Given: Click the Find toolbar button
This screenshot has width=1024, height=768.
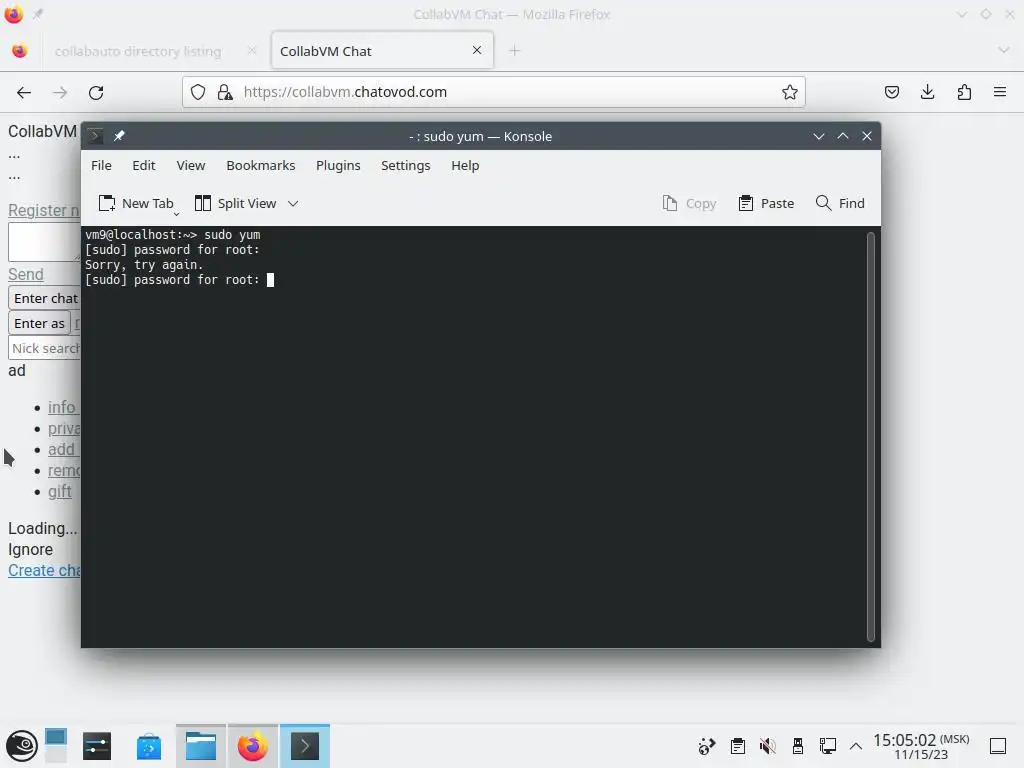Looking at the screenshot, I should (840, 203).
